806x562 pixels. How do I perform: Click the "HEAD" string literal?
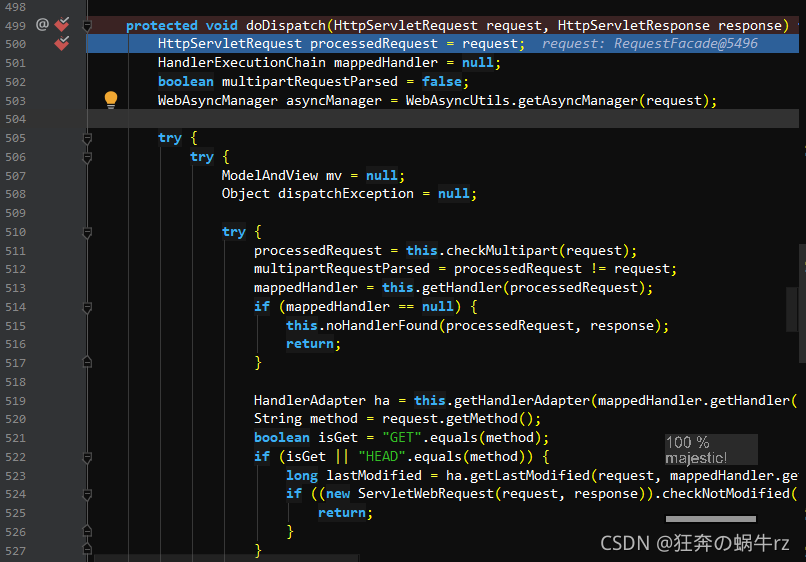click(382, 456)
